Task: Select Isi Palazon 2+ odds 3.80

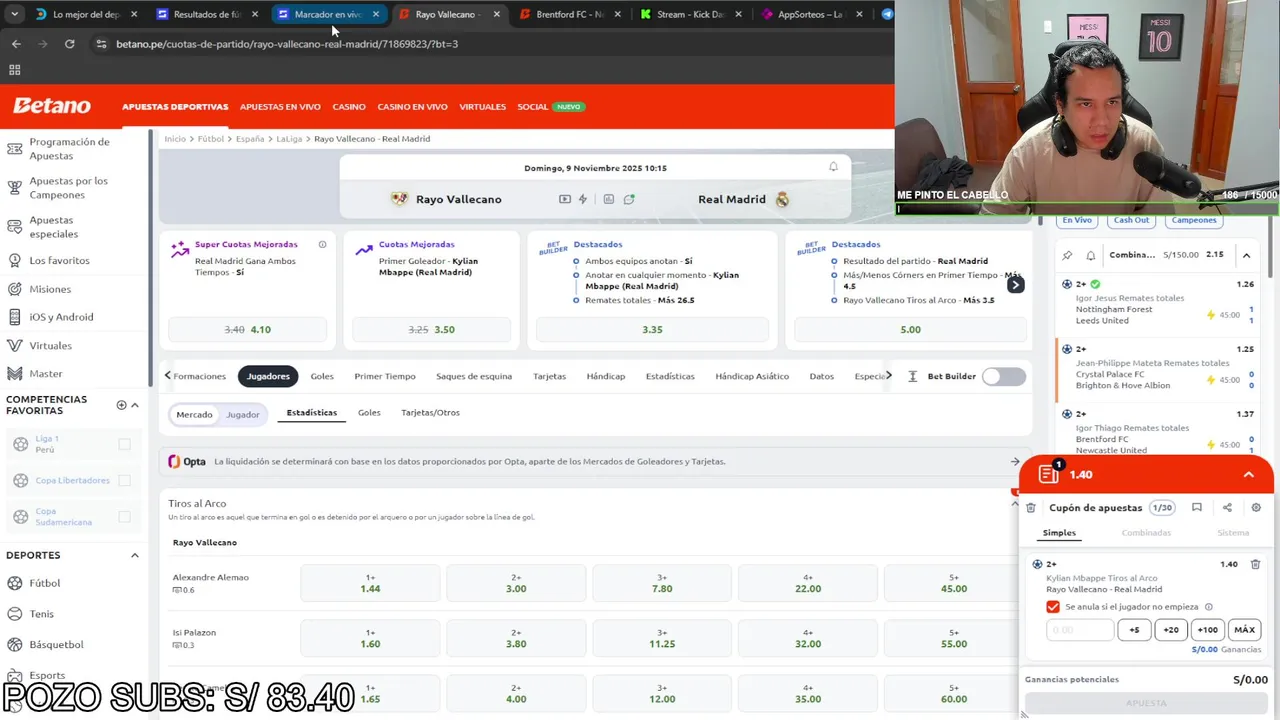Action: [516, 638]
